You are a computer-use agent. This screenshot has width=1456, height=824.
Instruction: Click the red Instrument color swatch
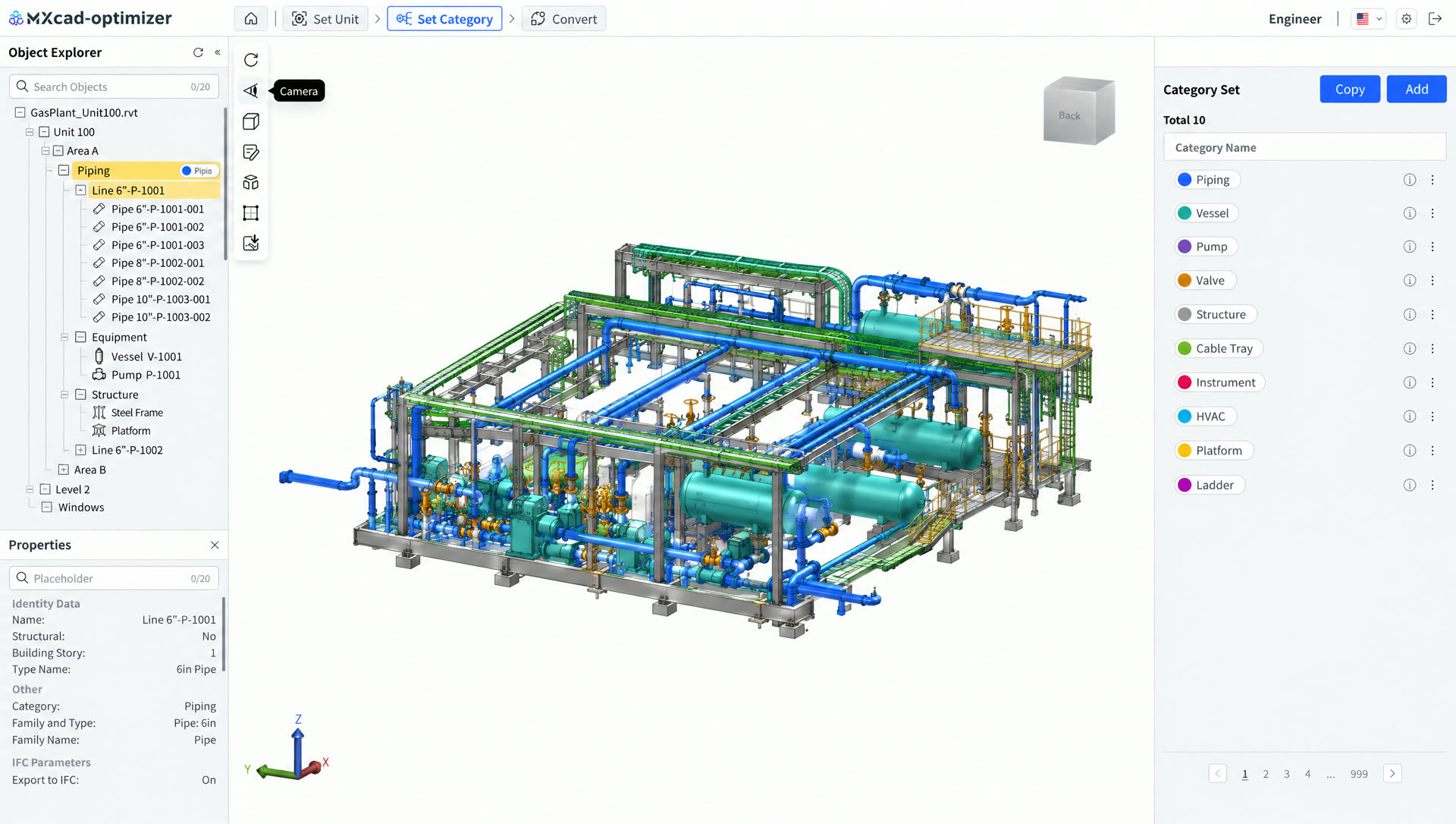click(x=1185, y=383)
